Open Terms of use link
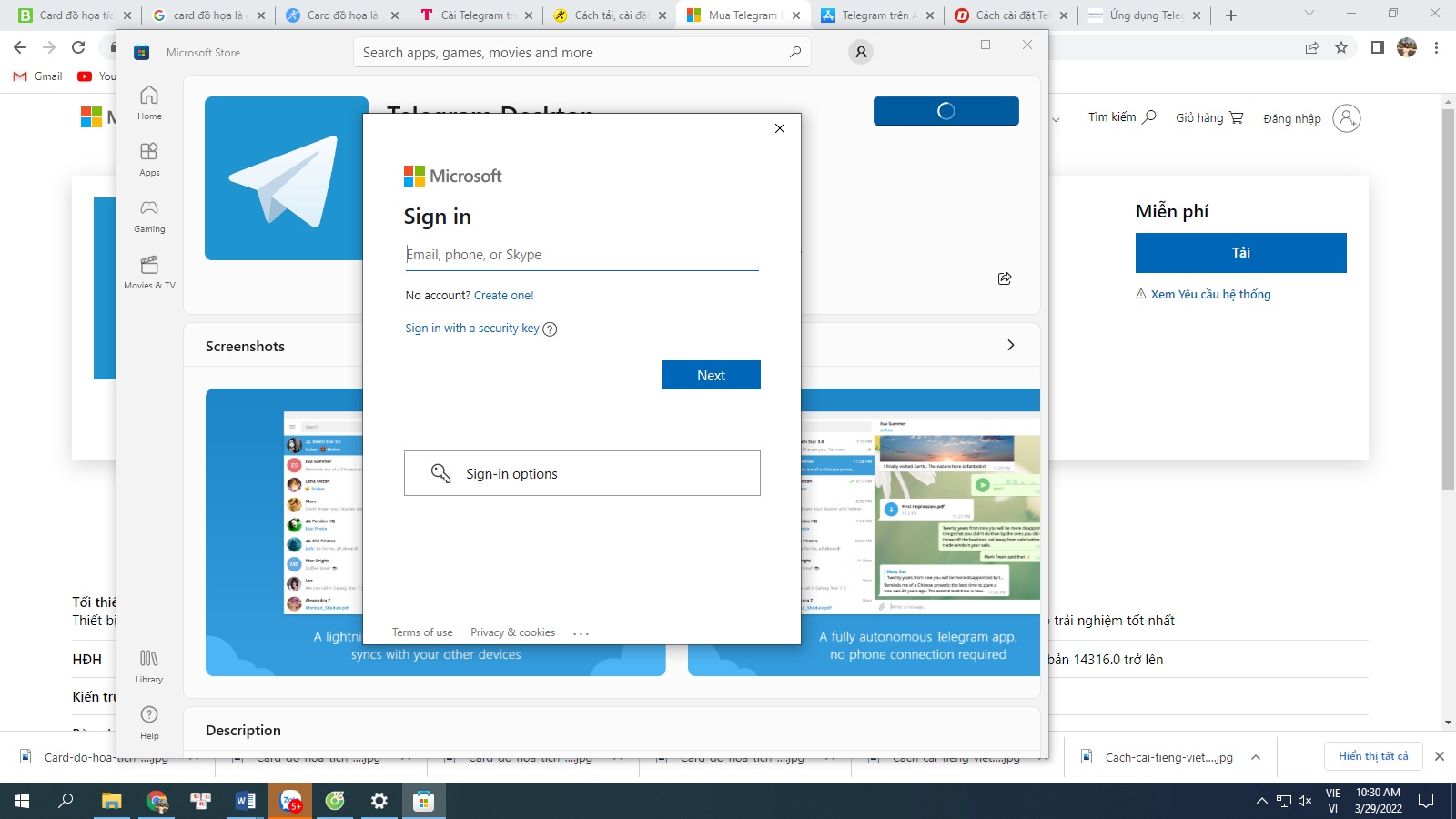This screenshot has width=1456, height=819. pyautogui.click(x=422, y=632)
